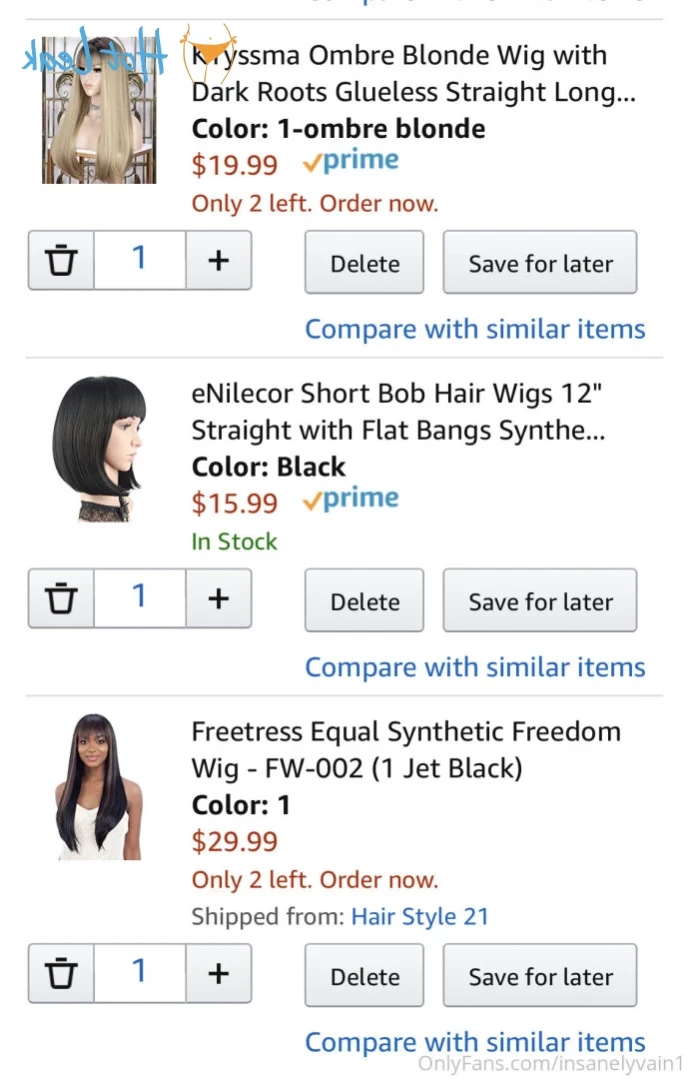The height and width of the screenshot is (1079, 689).
Task: Click trash icon for Freetress Equal Freedom Wig
Action: click(61, 973)
